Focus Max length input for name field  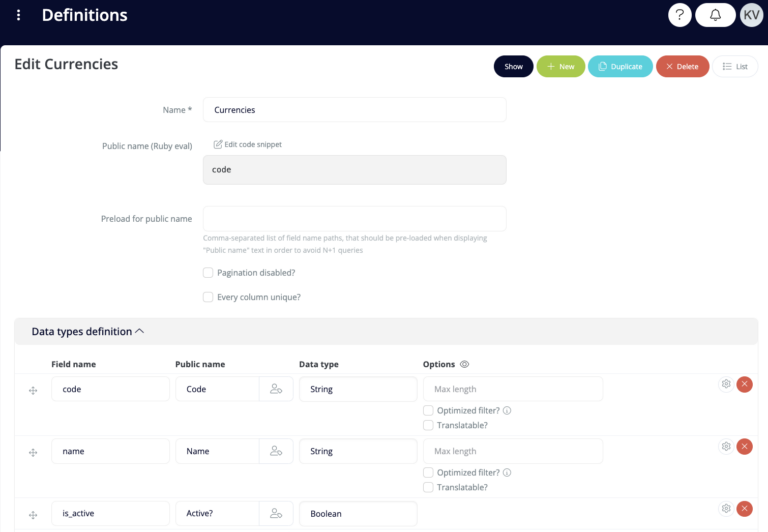tap(513, 451)
